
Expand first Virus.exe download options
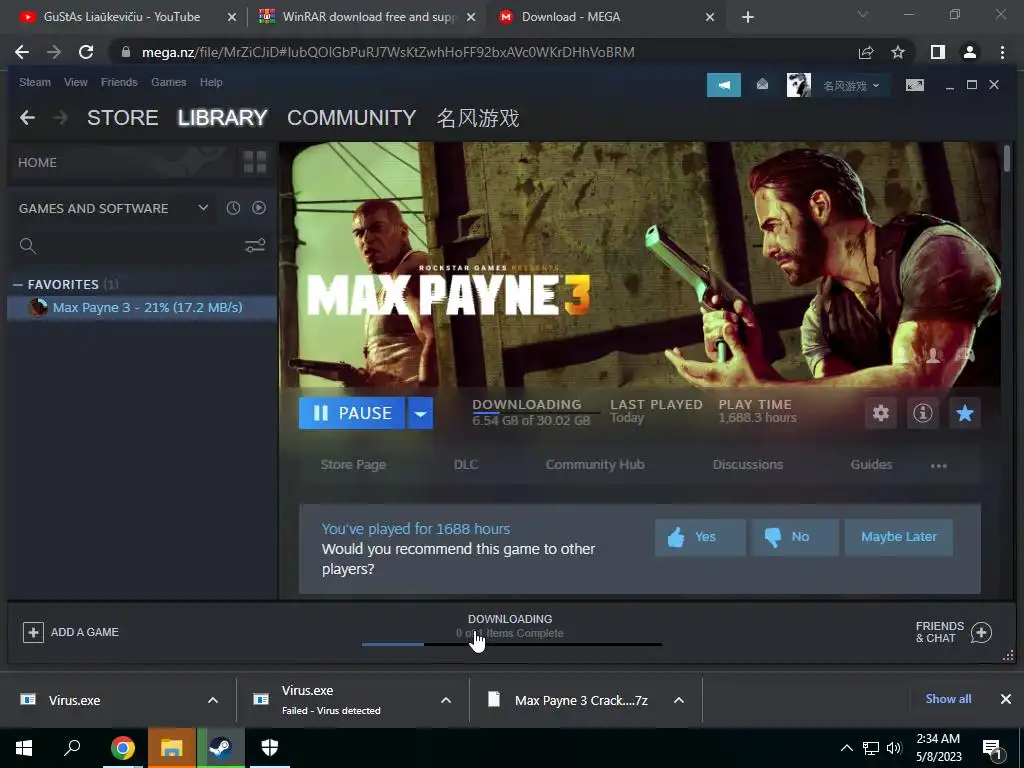[x=213, y=700]
